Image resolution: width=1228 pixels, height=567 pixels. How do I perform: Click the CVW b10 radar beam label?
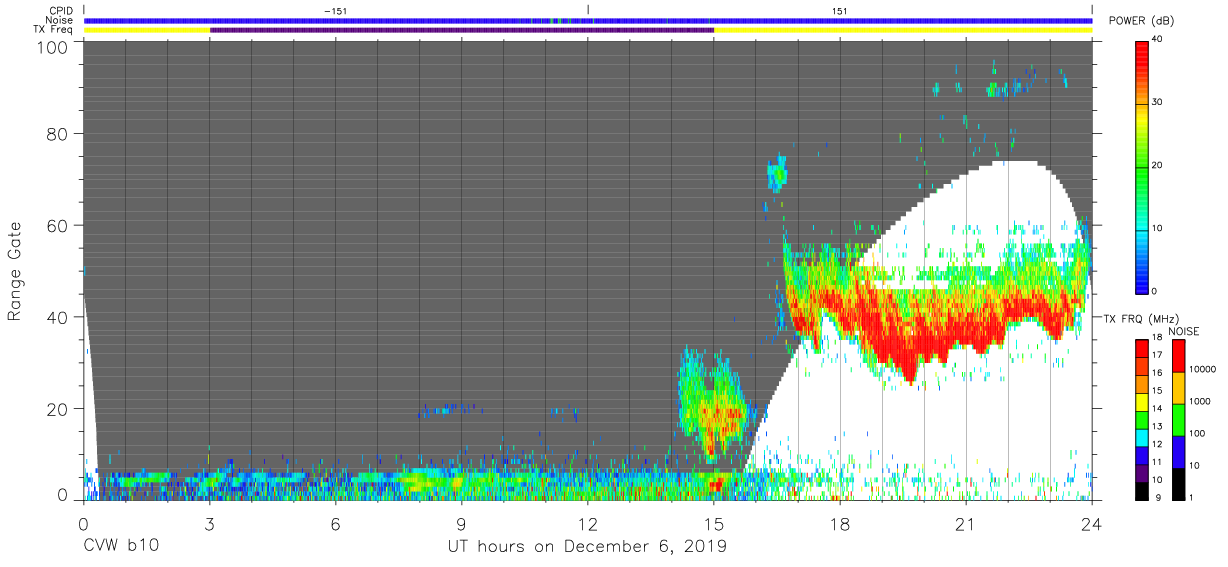[x=120, y=547]
